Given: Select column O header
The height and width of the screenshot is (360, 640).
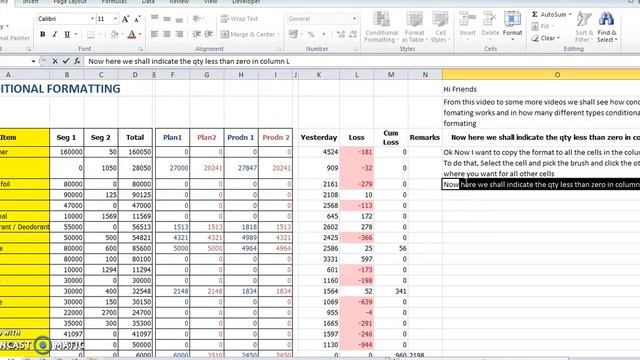Looking at the screenshot, I should pos(541,75).
